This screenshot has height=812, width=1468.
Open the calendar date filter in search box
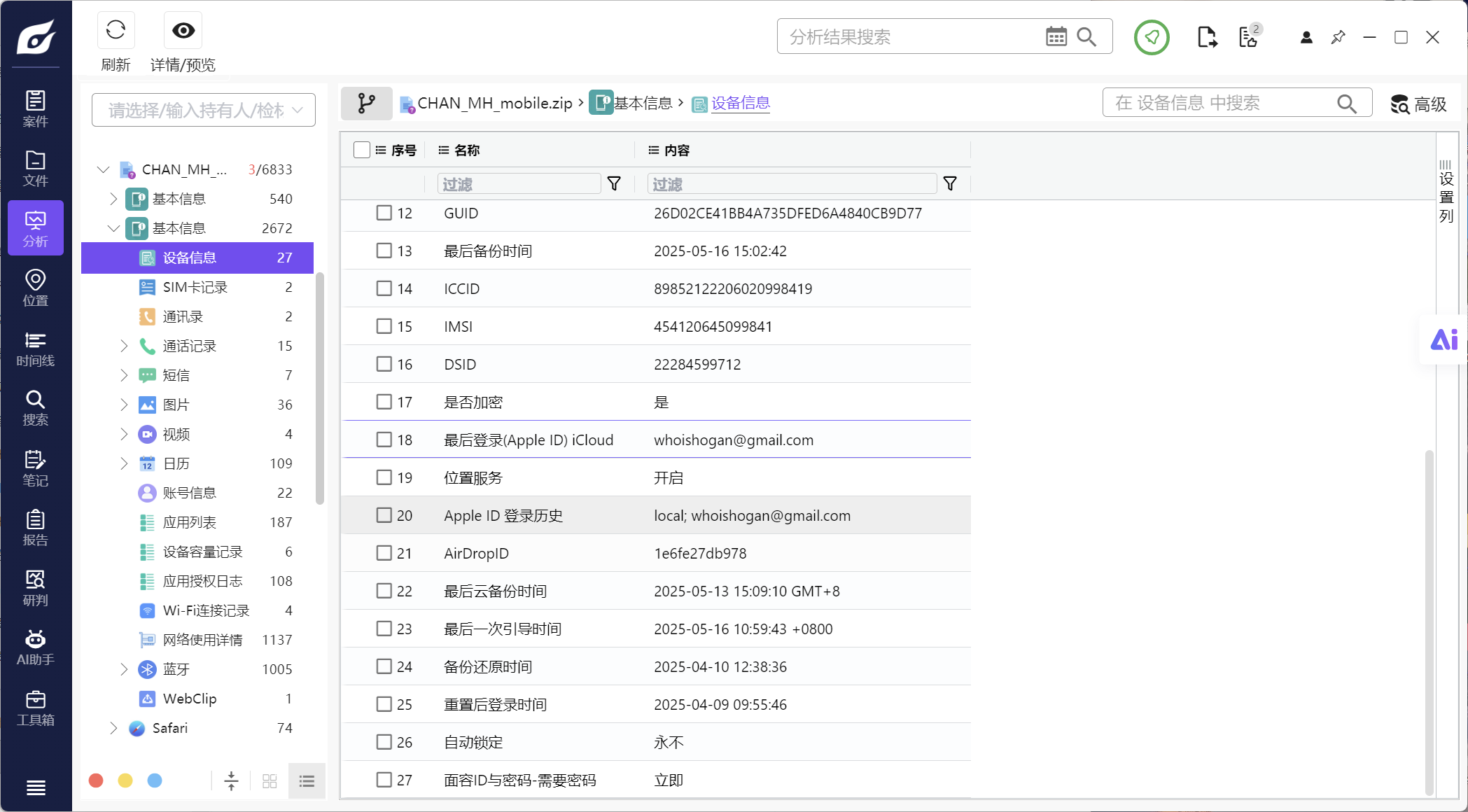pyautogui.click(x=1056, y=36)
